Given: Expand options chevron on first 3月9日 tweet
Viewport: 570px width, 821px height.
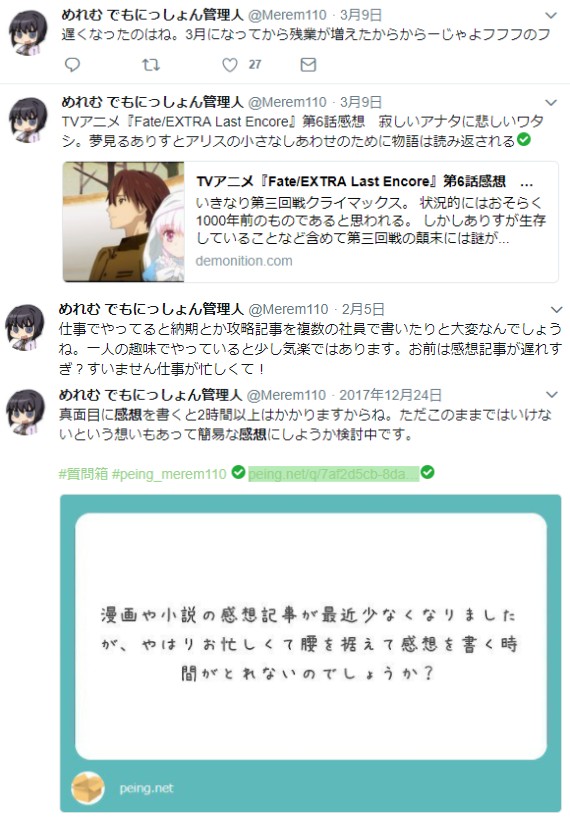Looking at the screenshot, I should pyautogui.click(x=551, y=16).
